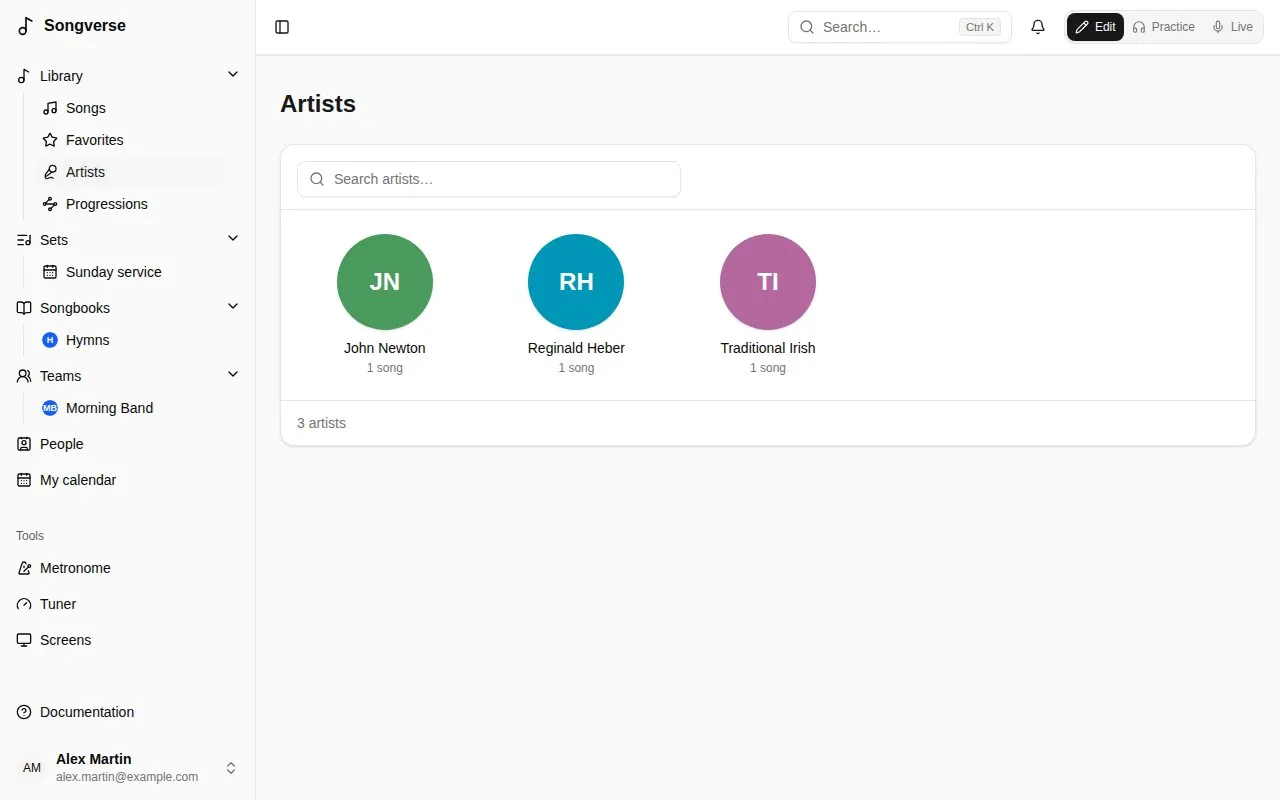Click the Library section label
The height and width of the screenshot is (800, 1280).
pos(61,76)
